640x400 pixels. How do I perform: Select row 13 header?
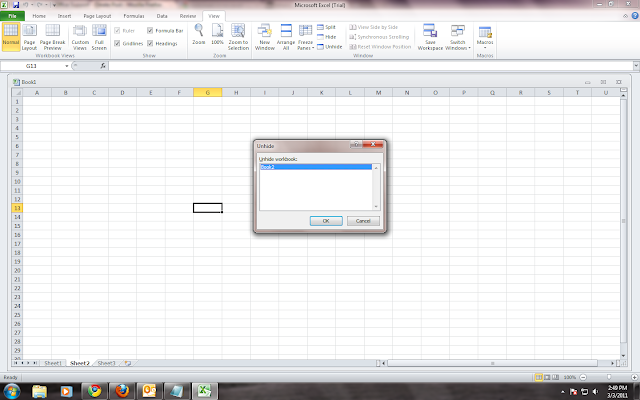click(17, 208)
